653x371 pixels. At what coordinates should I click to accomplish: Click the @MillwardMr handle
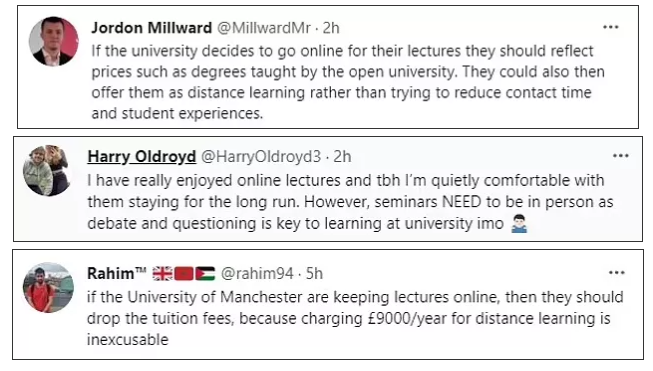tap(264, 28)
